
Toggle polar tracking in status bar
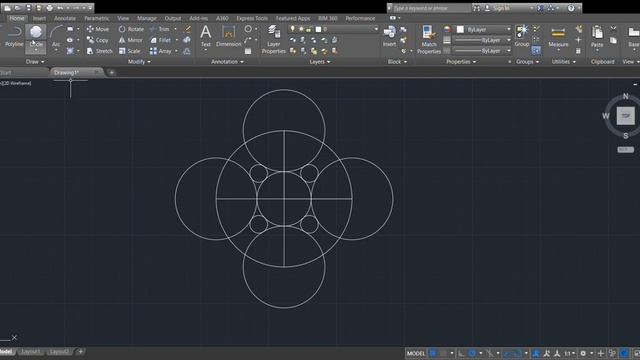coord(472,353)
